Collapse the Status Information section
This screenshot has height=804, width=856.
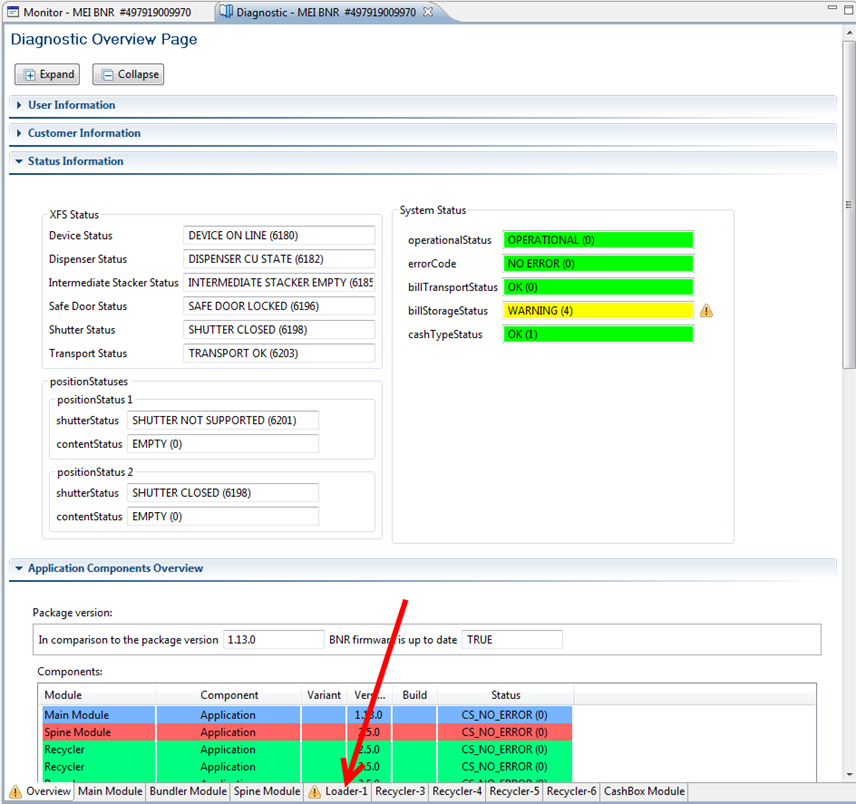coord(19,161)
